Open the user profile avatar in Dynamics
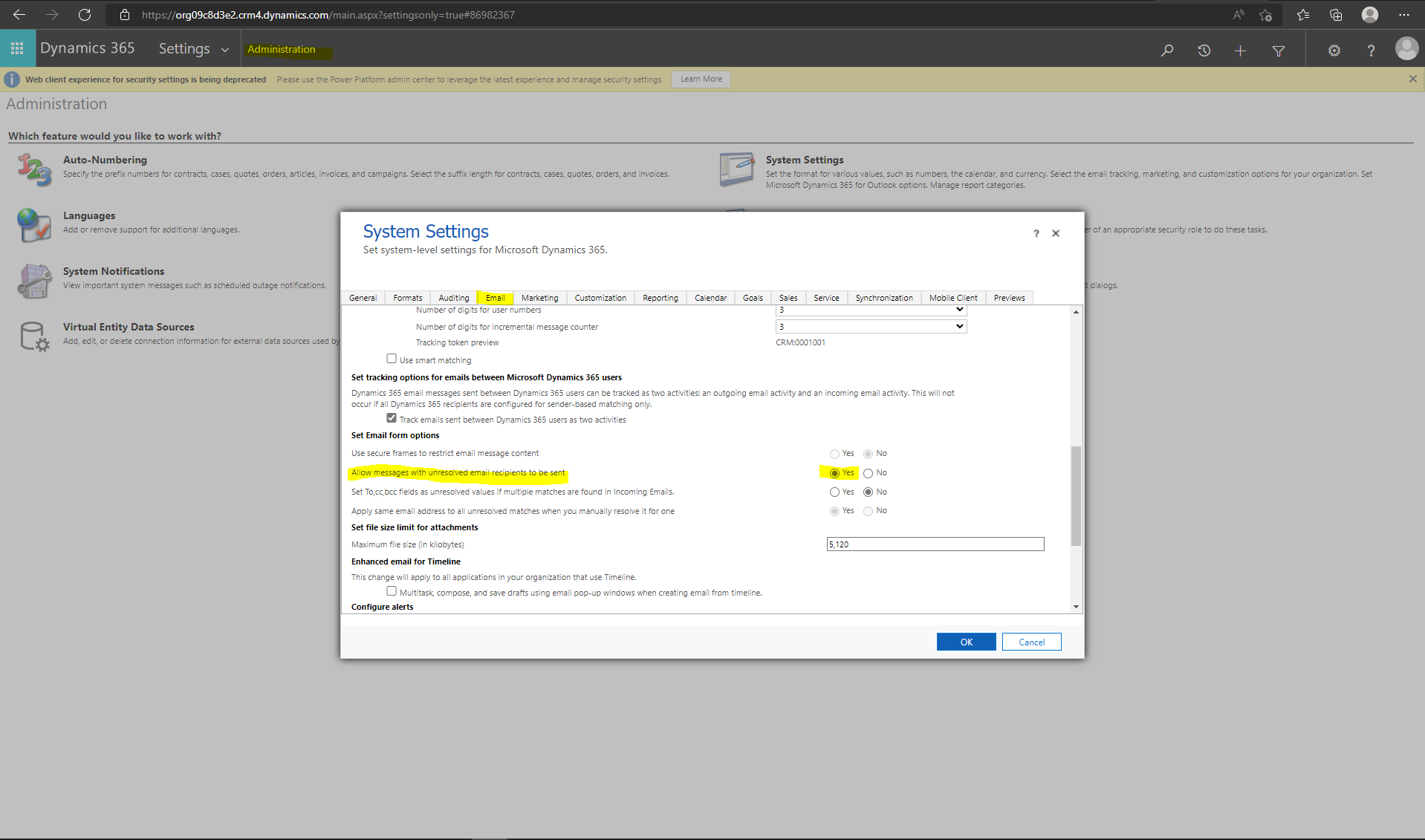 click(1406, 48)
